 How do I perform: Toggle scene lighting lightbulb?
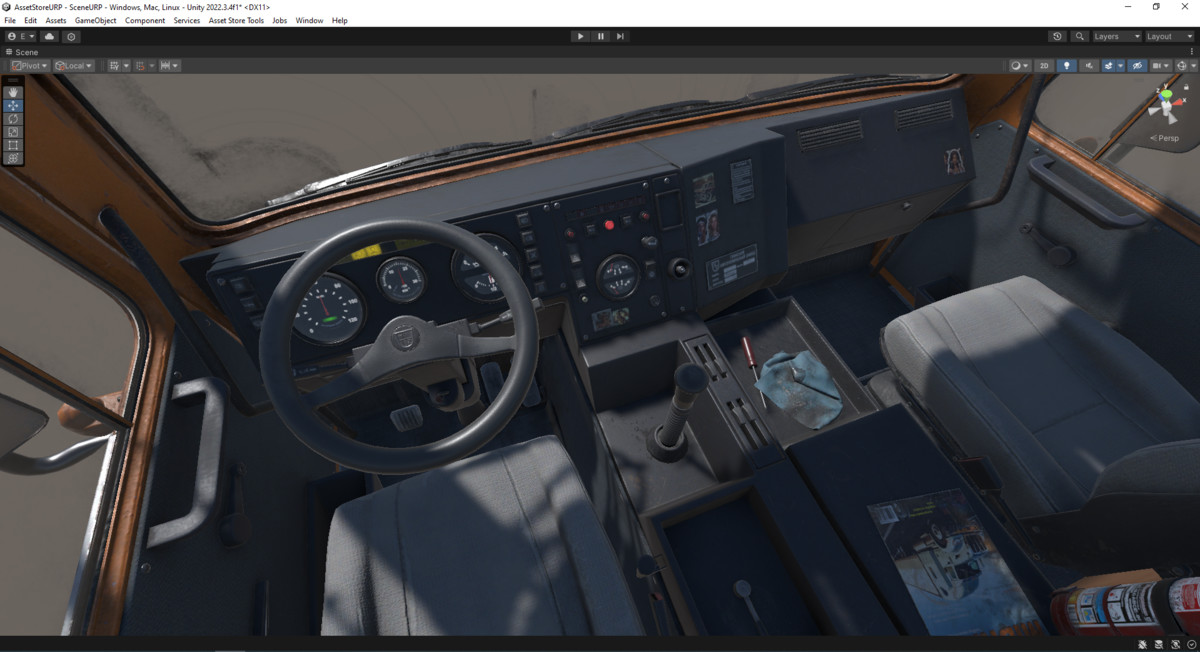1067,66
